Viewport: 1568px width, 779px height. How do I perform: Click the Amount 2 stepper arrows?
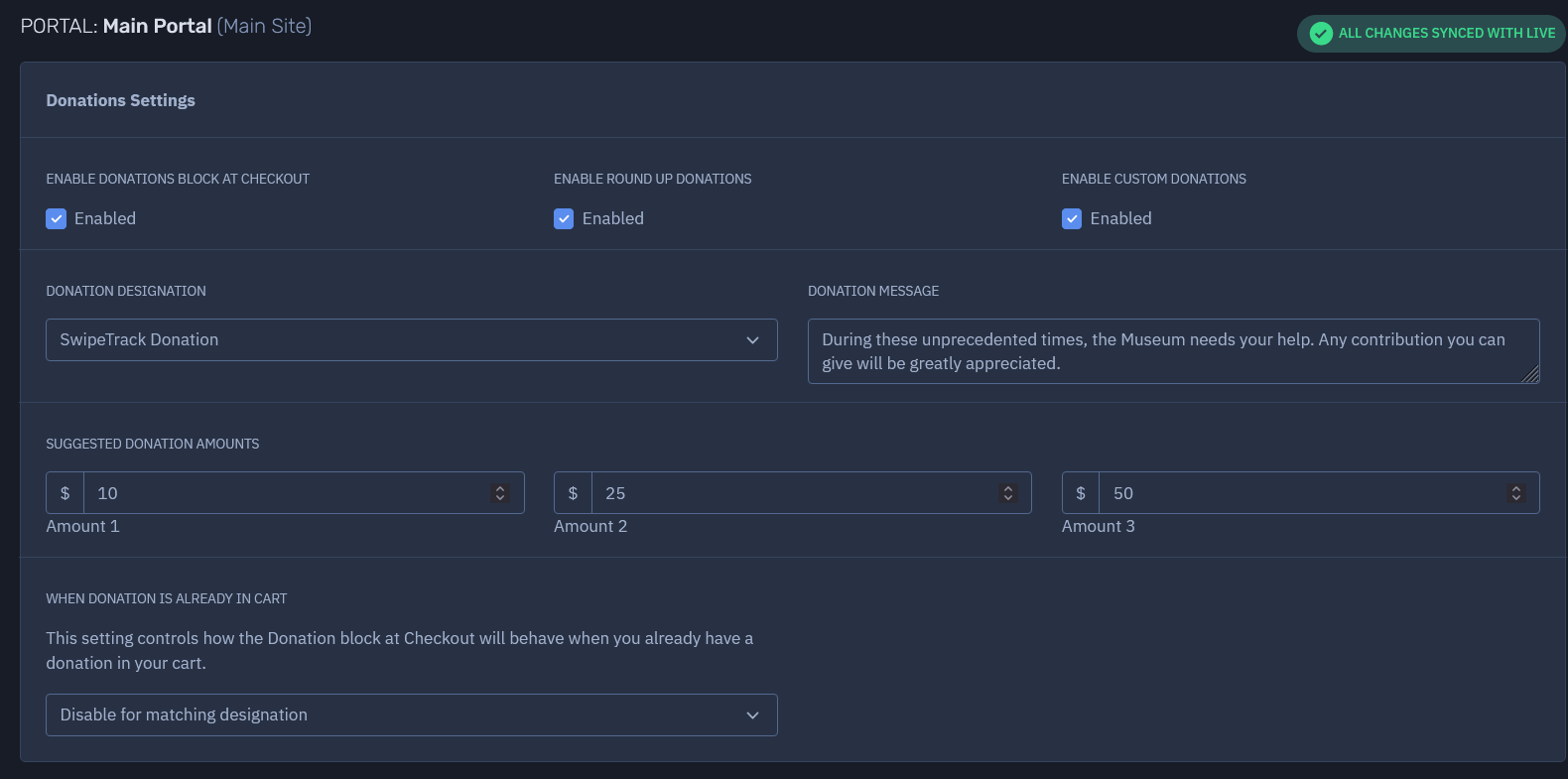(x=1008, y=493)
